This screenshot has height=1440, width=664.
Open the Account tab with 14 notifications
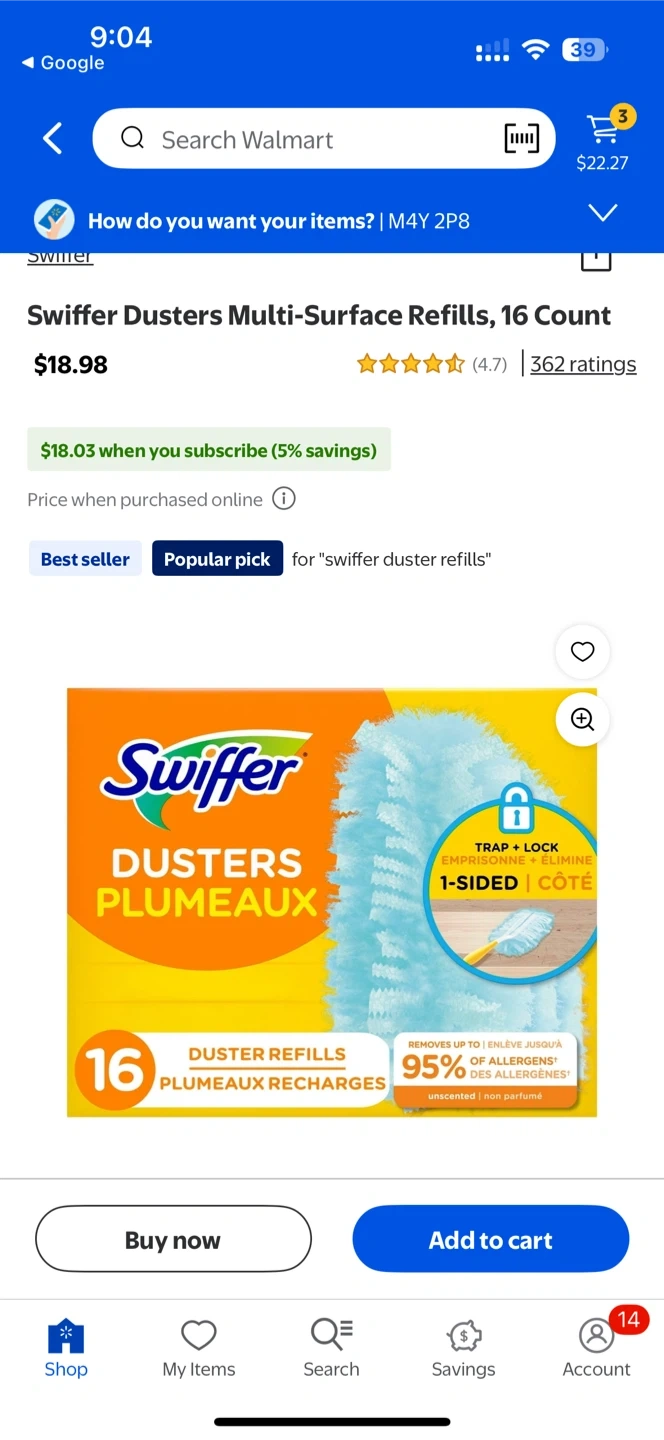pos(597,1347)
